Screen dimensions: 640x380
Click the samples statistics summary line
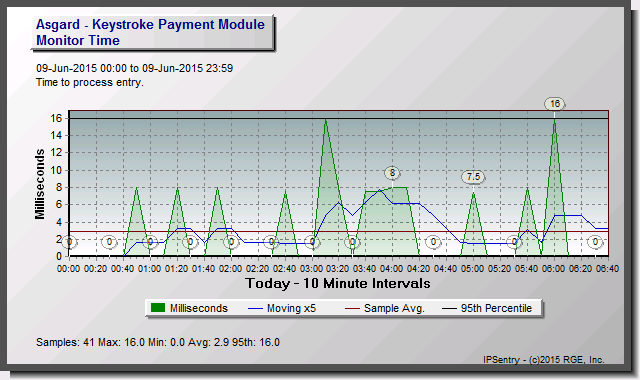[x=158, y=342]
